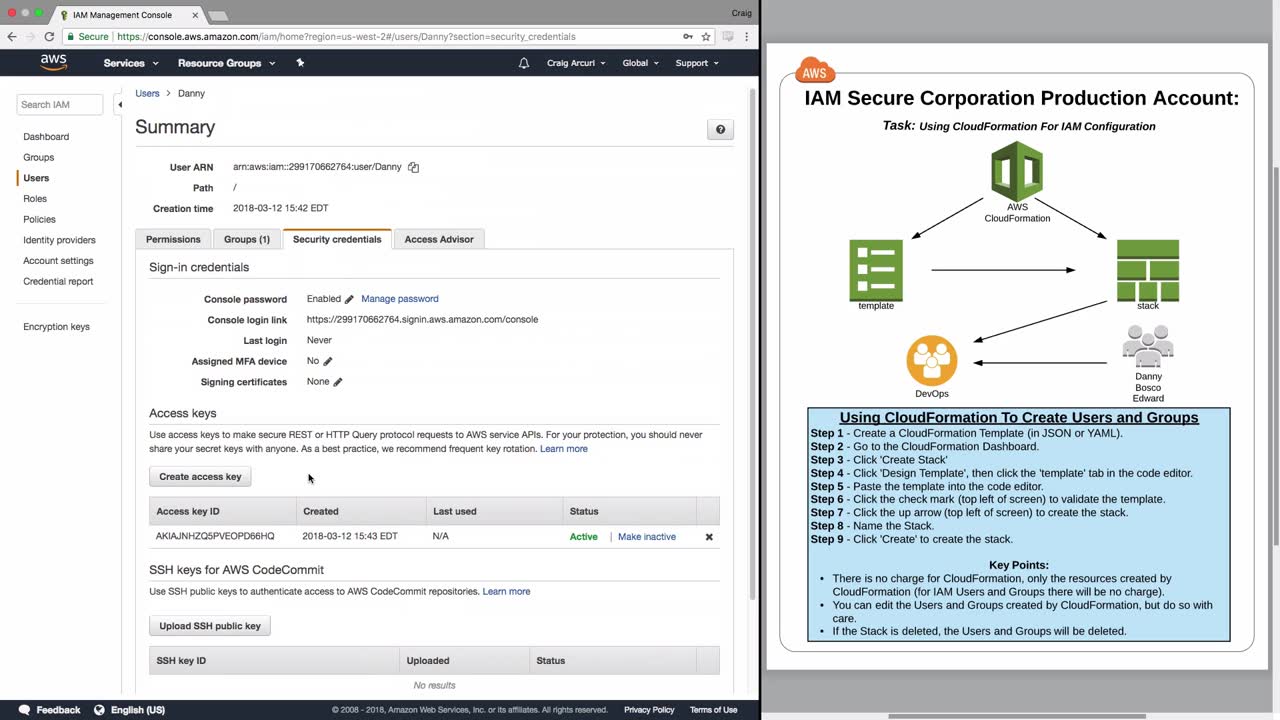
Task: Click the Users breadcrumb link
Action: (x=147, y=93)
